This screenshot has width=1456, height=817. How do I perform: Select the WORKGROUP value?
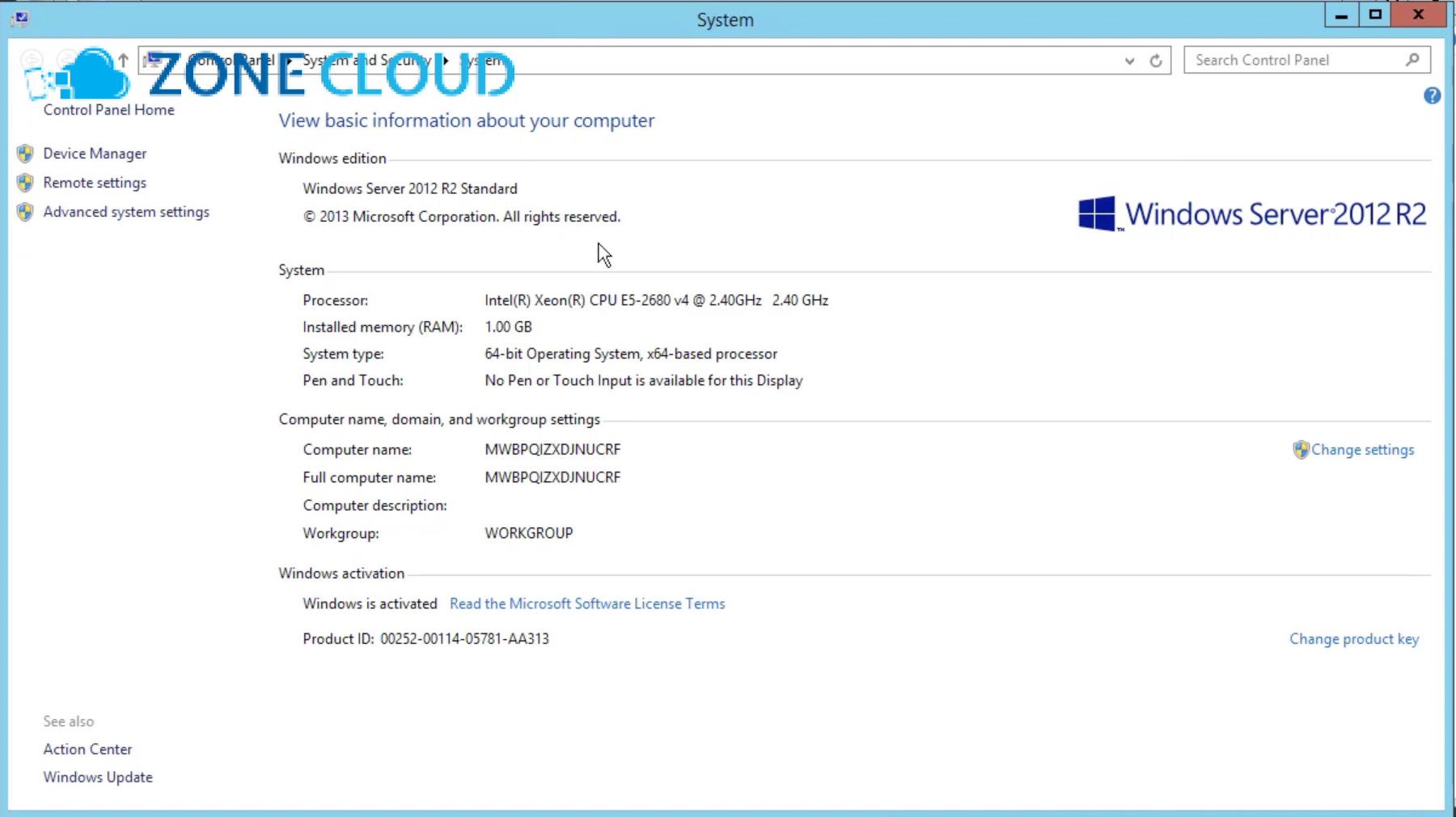coord(528,533)
